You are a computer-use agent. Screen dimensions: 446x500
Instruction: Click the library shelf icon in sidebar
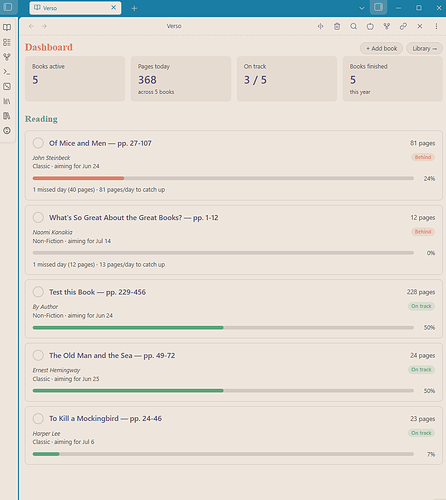pyautogui.click(x=7, y=101)
